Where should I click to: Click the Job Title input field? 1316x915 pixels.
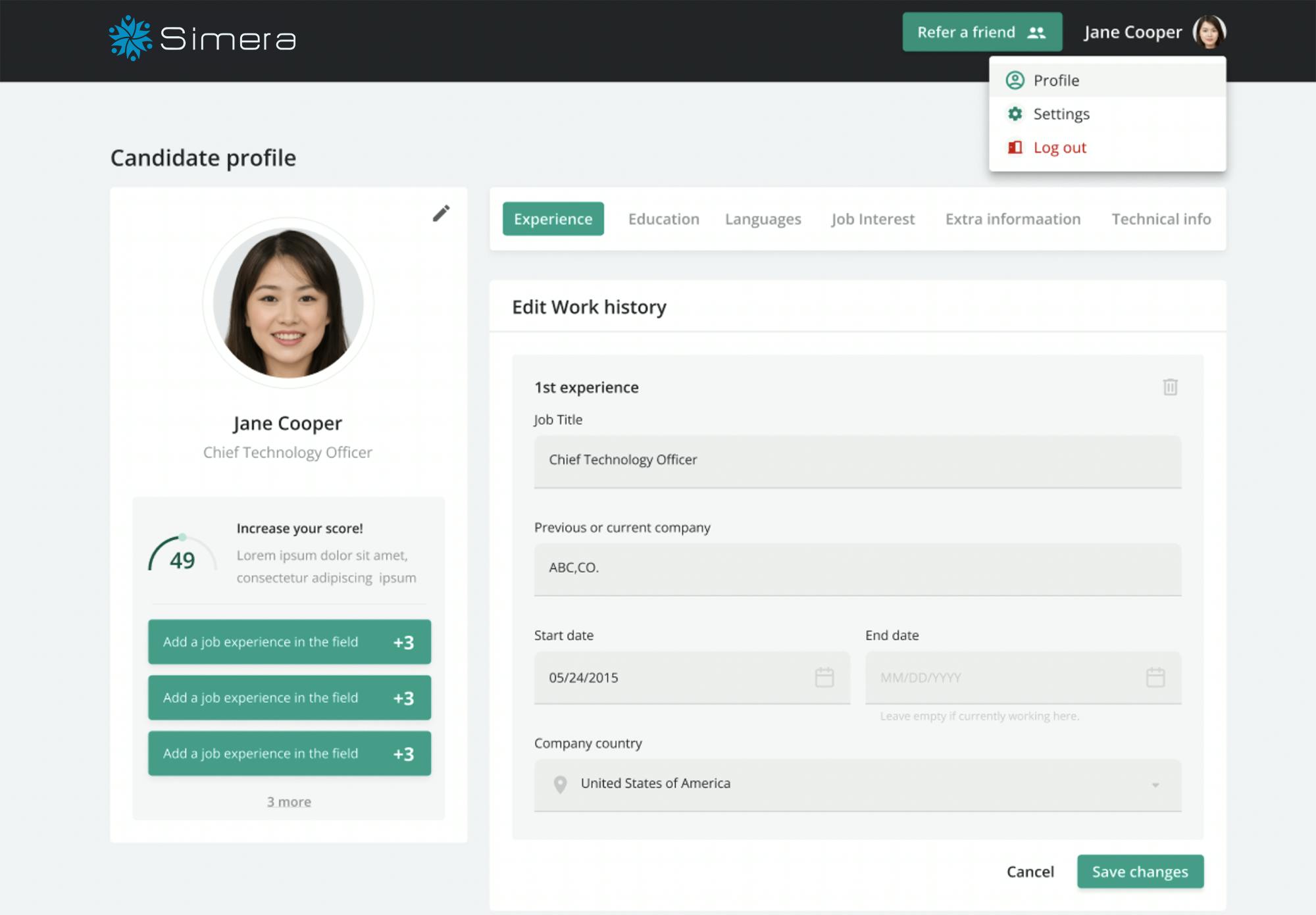855,460
